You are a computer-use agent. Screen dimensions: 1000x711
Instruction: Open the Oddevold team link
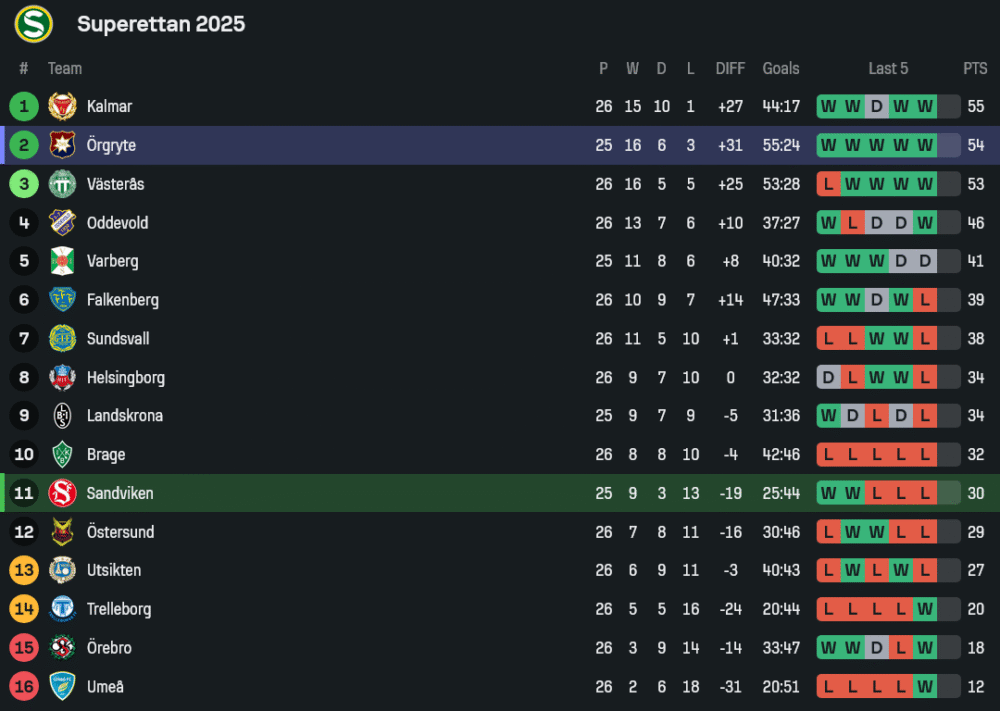click(117, 223)
